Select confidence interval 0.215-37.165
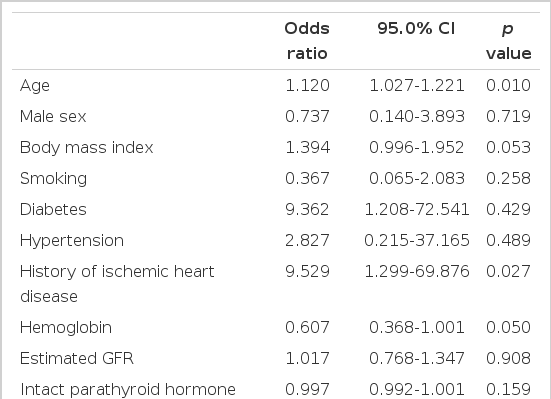Viewport: 551px width, 399px height. [417, 240]
